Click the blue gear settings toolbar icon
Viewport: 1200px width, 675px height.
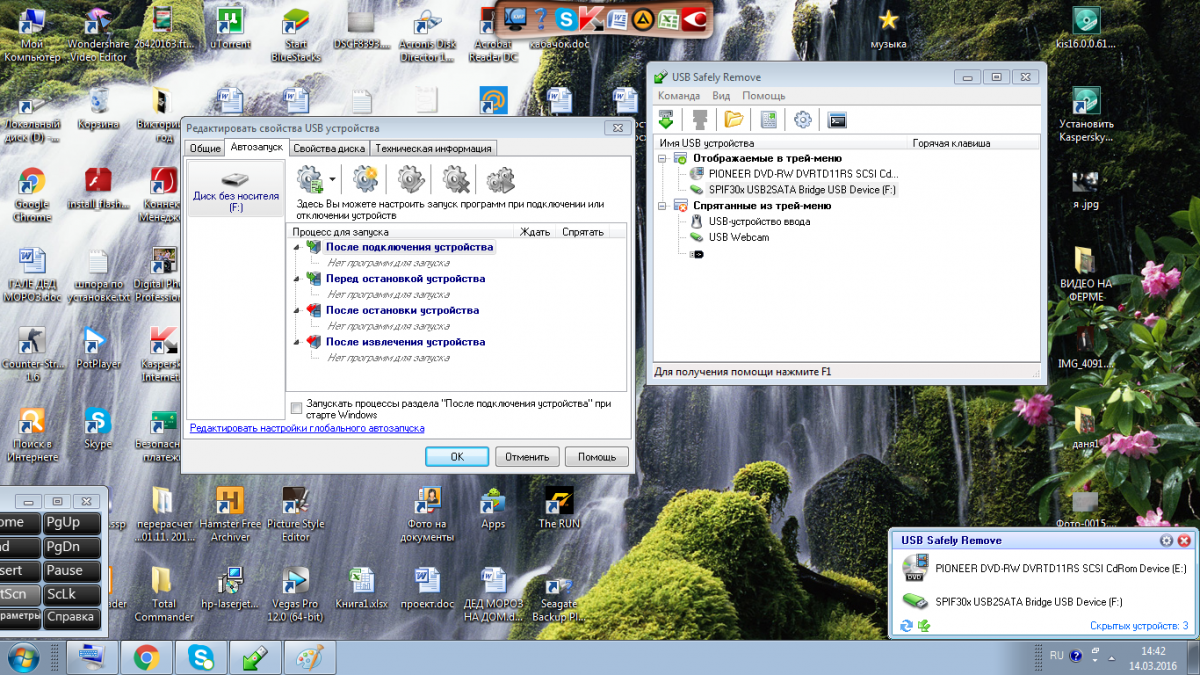click(x=802, y=120)
